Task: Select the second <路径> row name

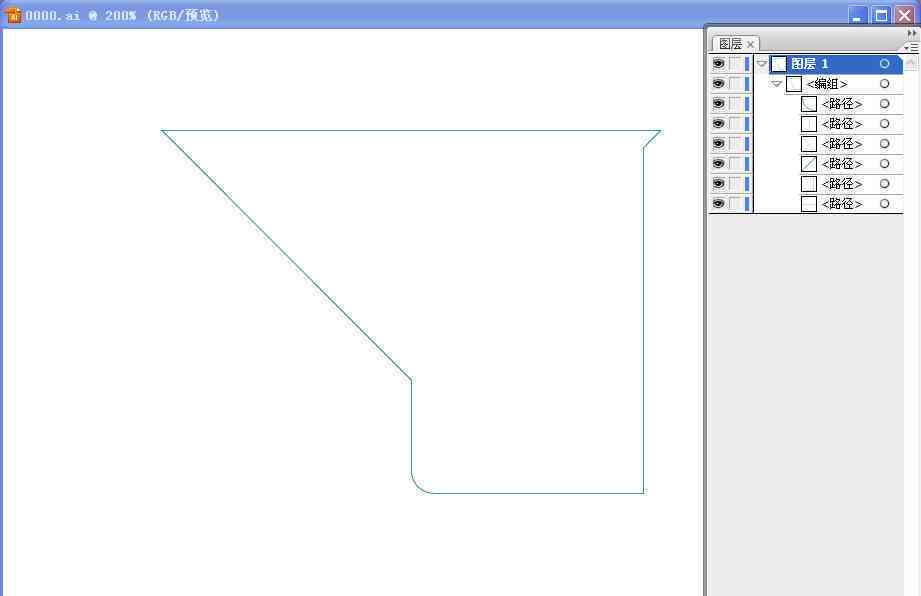Action: pyautogui.click(x=842, y=123)
